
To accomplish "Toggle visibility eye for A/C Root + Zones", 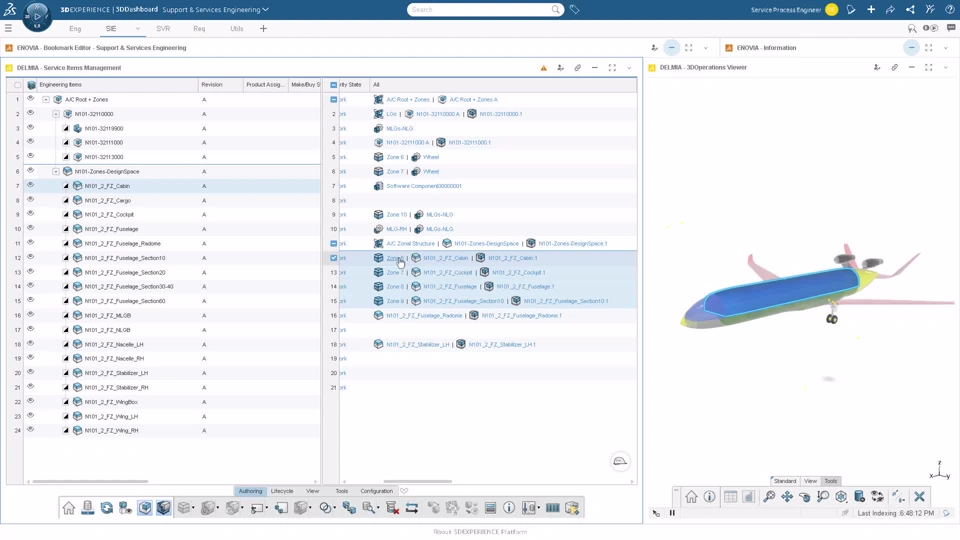I will click(x=30, y=99).
